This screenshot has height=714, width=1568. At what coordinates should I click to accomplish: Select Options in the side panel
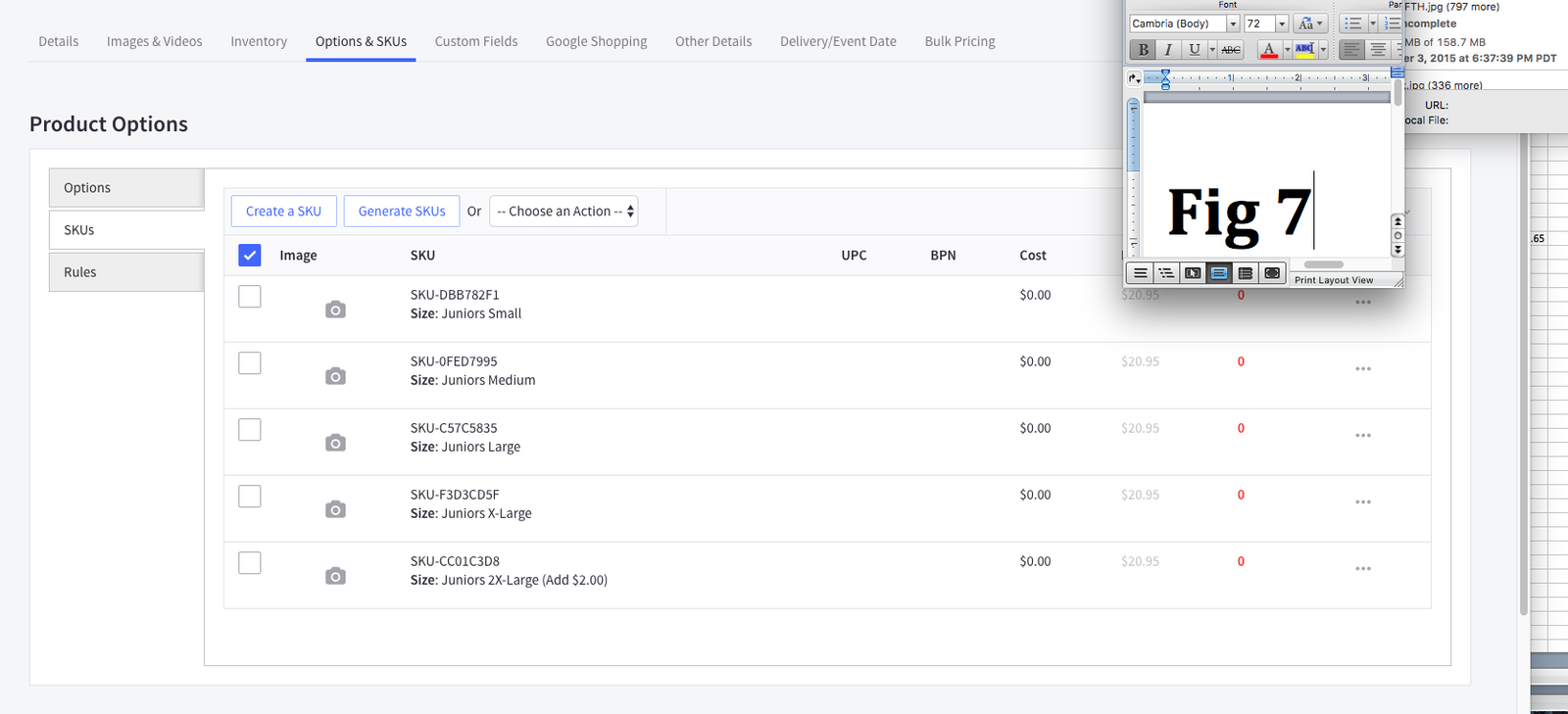(126, 188)
